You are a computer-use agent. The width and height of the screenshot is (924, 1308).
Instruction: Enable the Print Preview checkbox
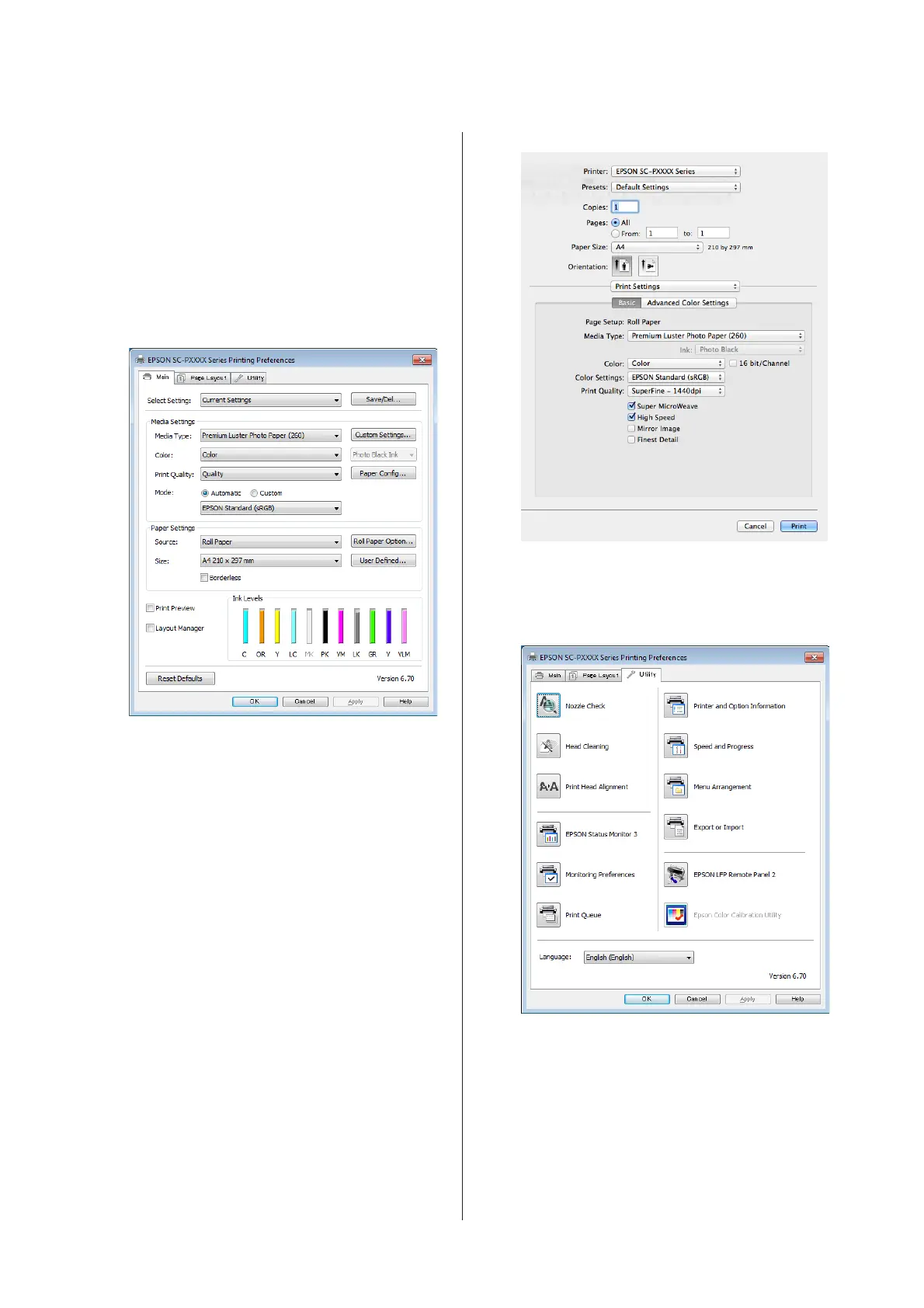click(150, 608)
